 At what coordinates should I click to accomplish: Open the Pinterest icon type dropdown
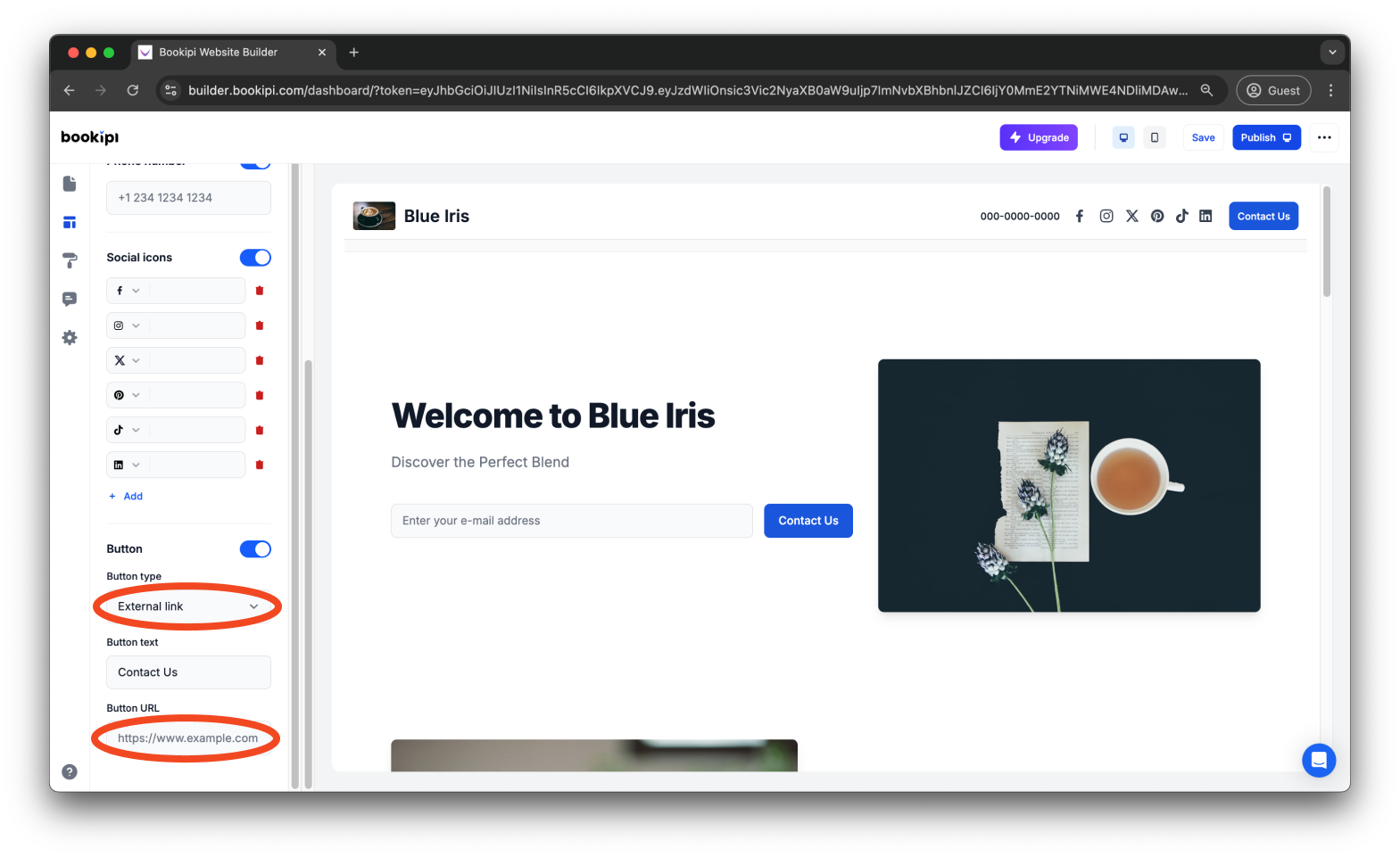point(128,395)
